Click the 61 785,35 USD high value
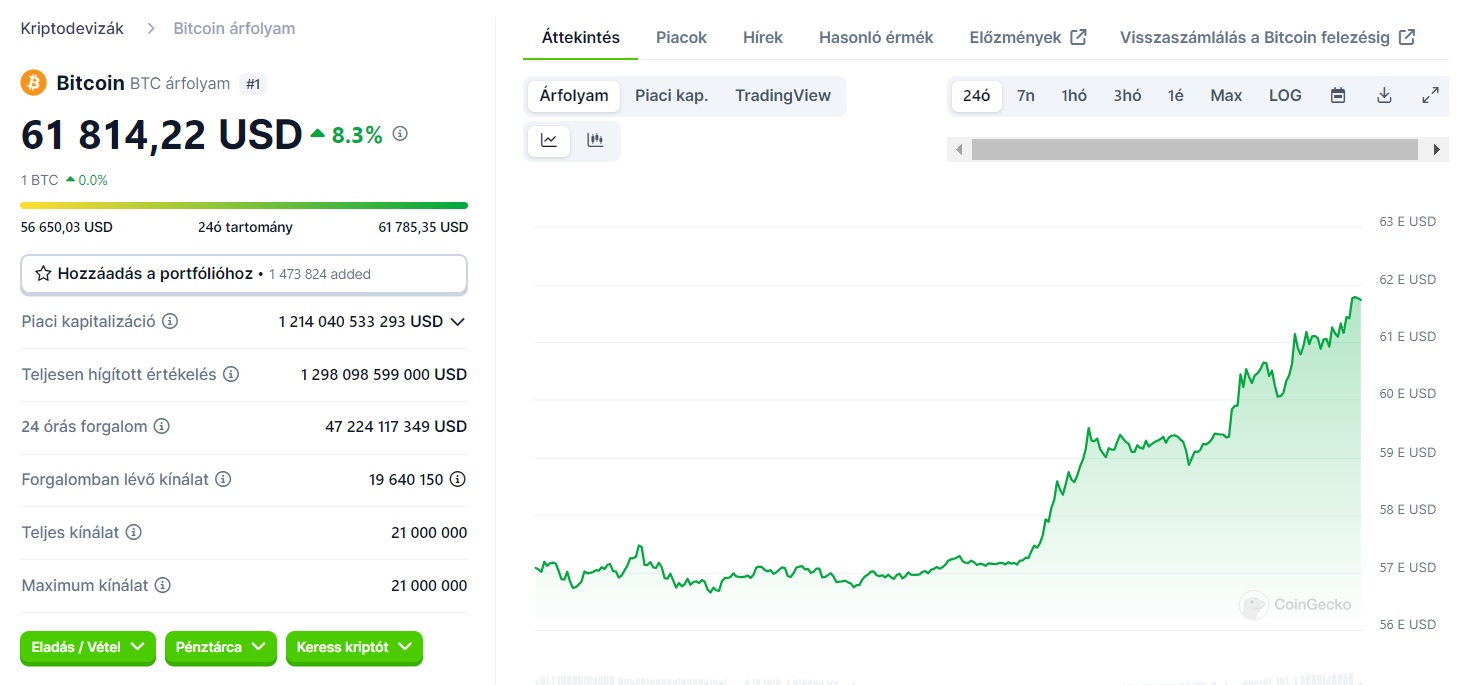 [x=423, y=227]
